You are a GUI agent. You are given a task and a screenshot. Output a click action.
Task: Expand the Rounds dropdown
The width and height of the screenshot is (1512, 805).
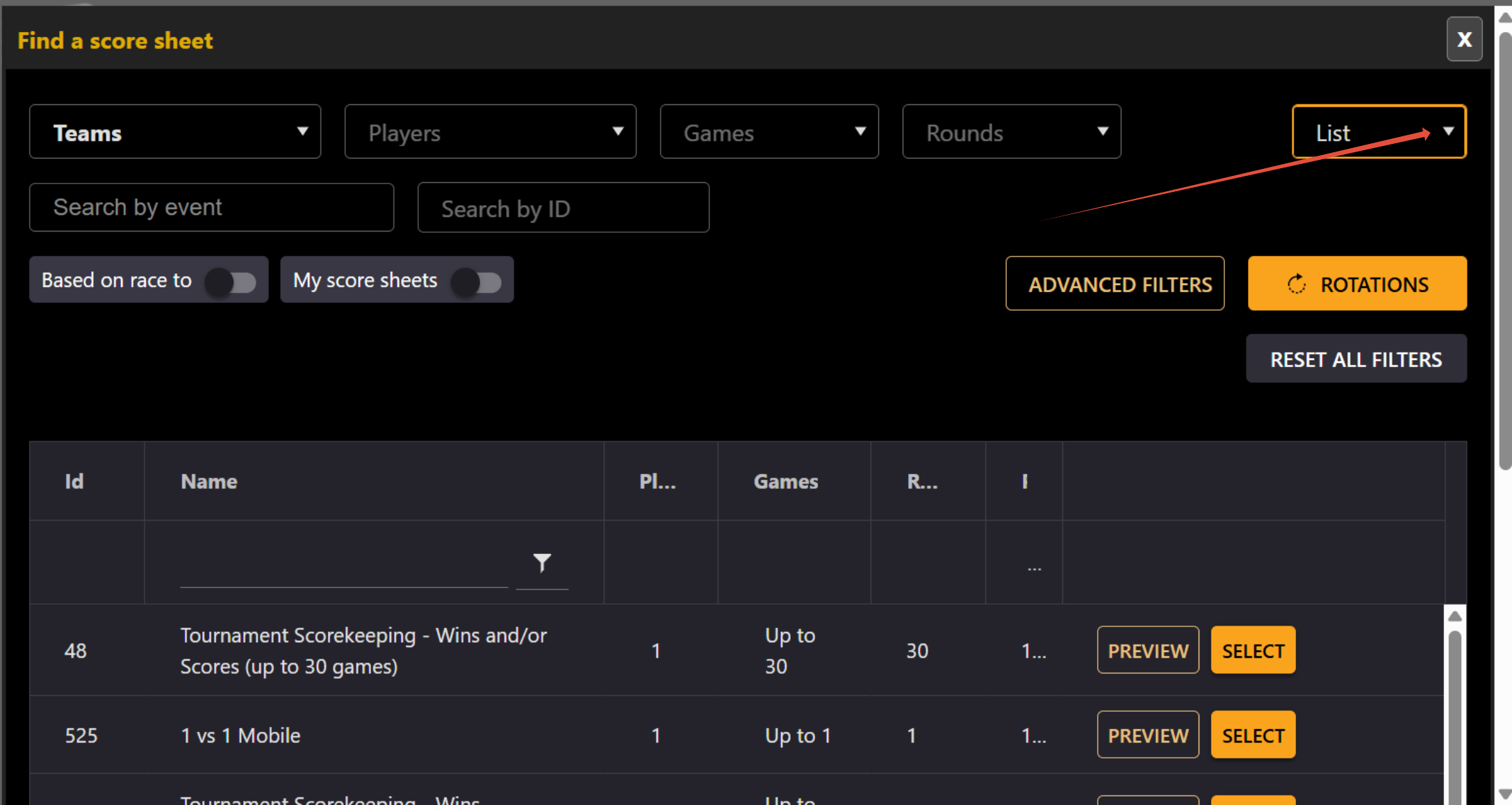point(1011,132)
